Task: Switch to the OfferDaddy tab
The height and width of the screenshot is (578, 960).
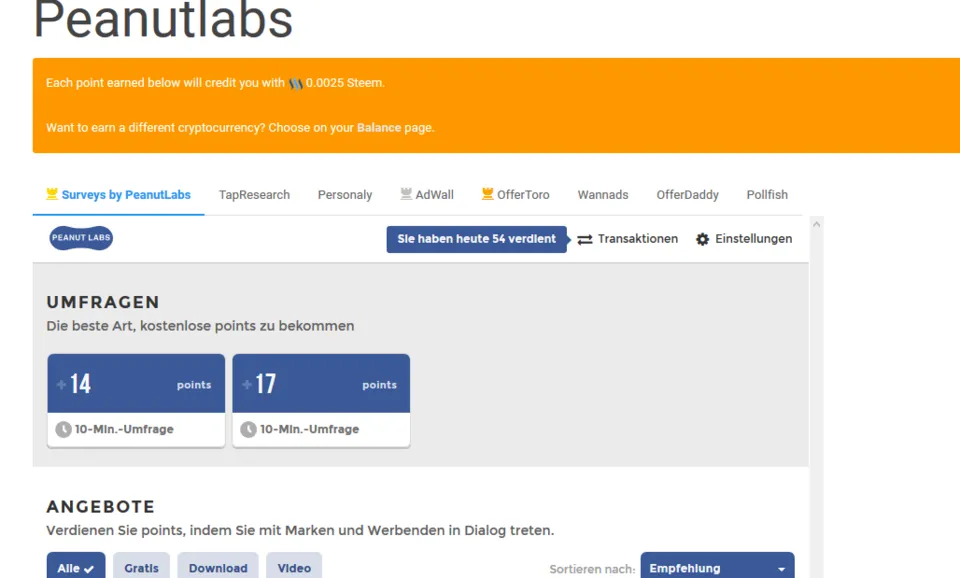Action: click(x=688, y=195)
